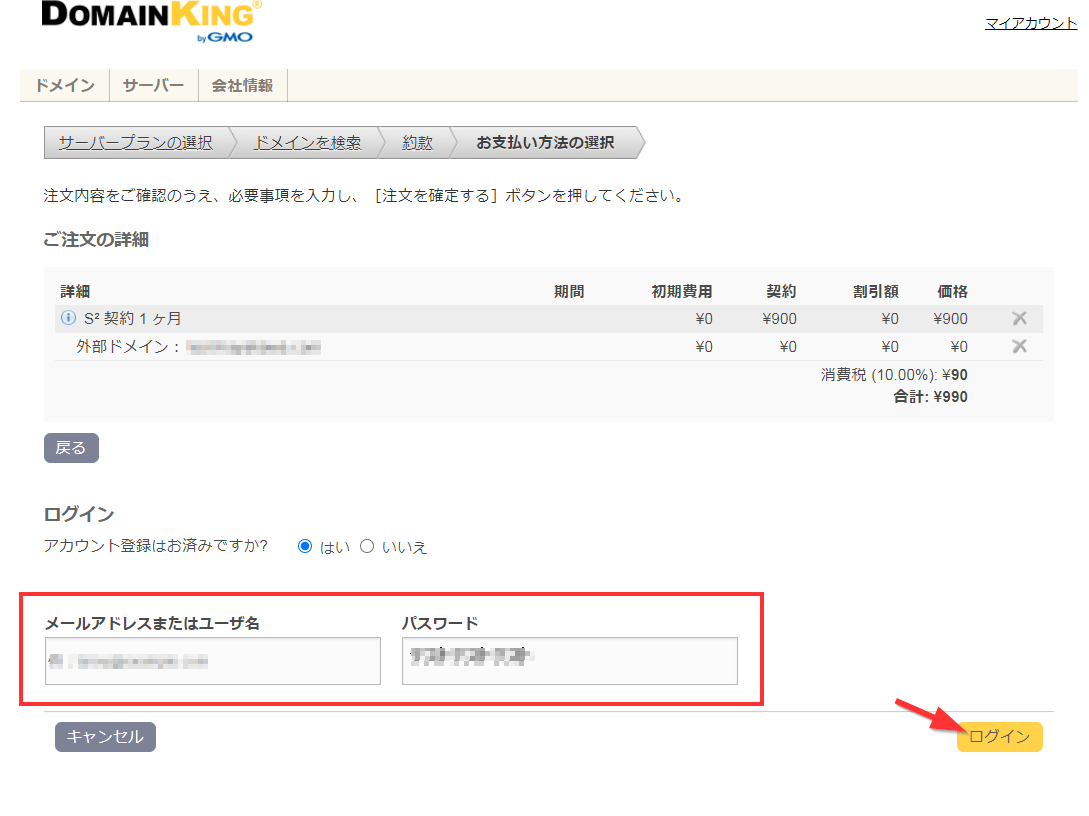Open the ドメイン menu tab
The image size is (1089, 816).
point(65,86)
